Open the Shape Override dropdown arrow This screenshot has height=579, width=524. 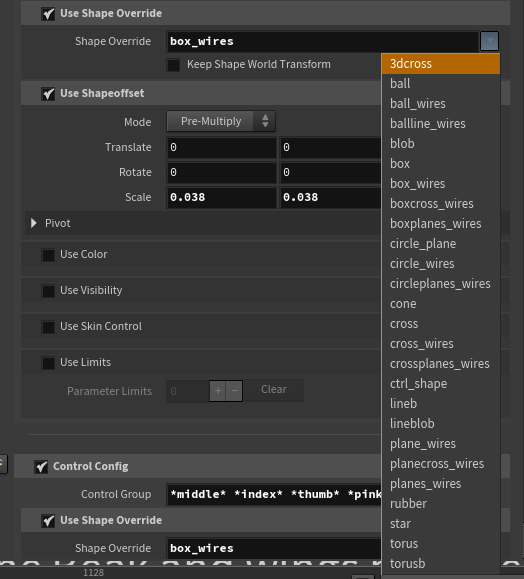[x=489, y=41]
